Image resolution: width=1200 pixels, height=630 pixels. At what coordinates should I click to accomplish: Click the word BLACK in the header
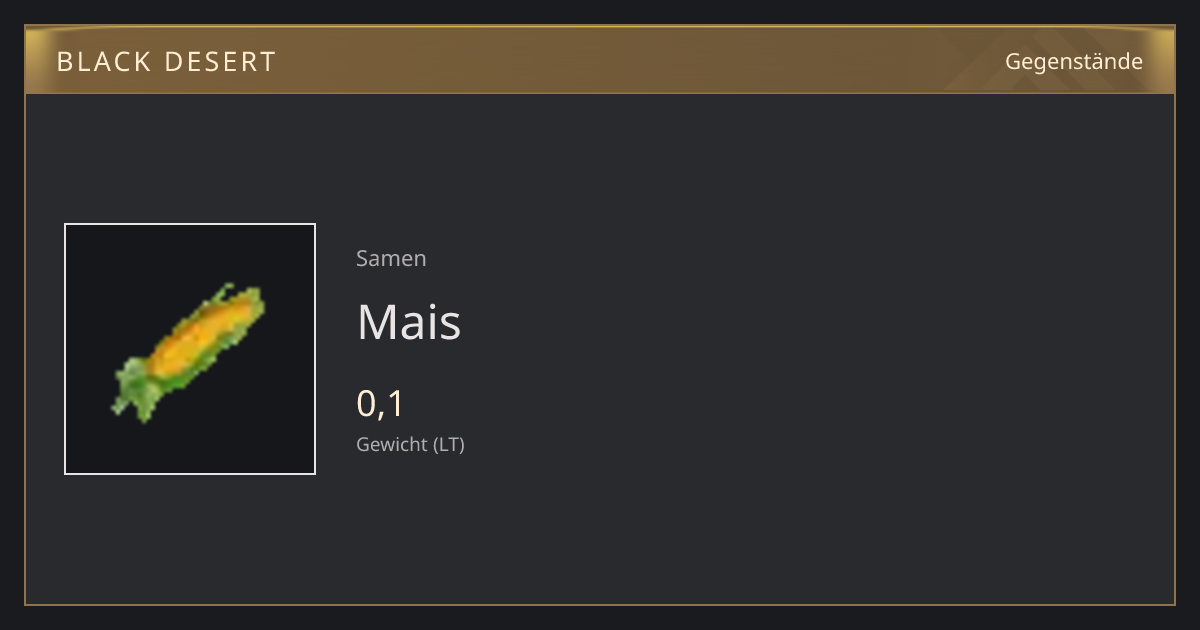(x=103, y=62)
